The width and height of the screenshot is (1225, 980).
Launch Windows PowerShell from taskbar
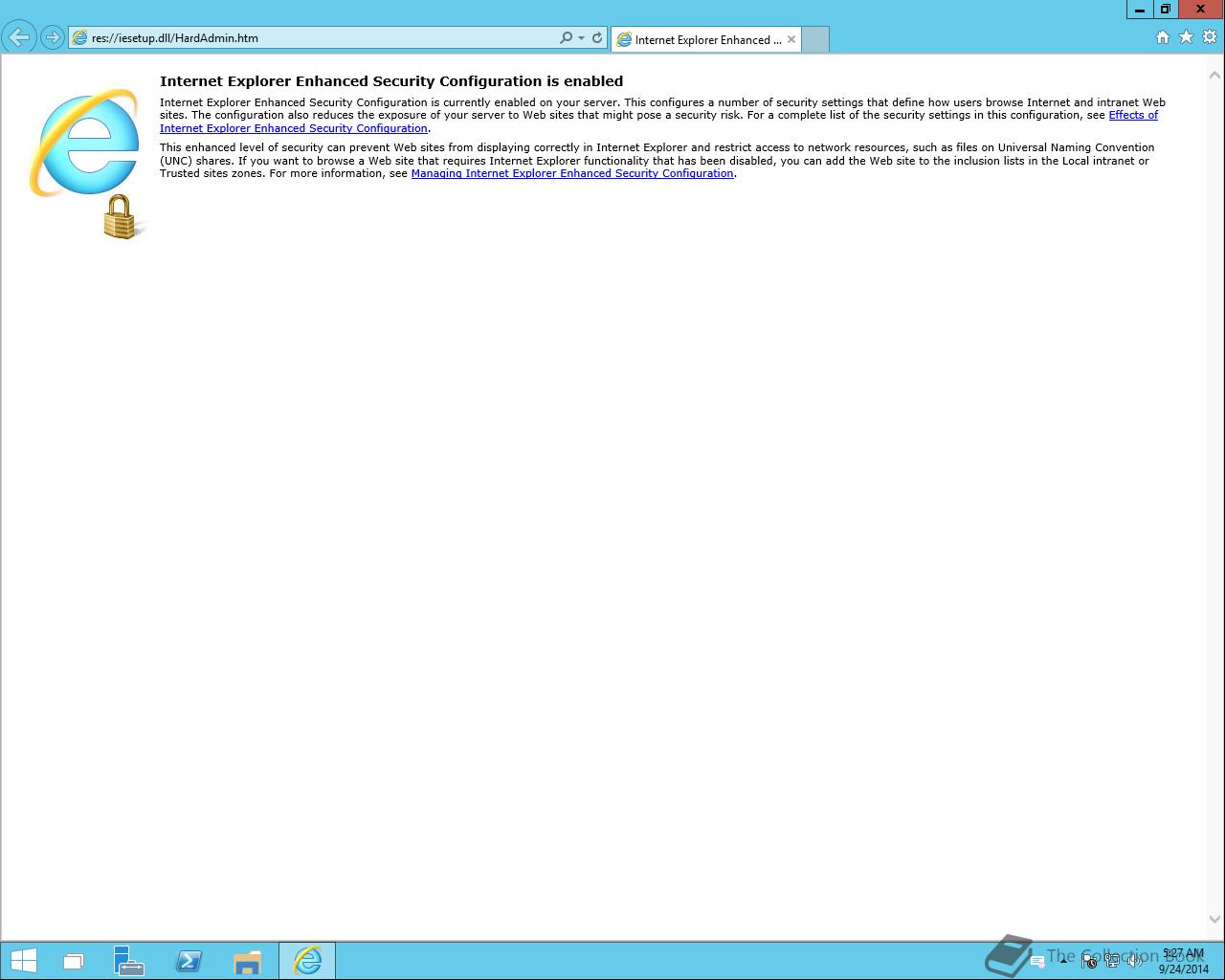[189, 961]
